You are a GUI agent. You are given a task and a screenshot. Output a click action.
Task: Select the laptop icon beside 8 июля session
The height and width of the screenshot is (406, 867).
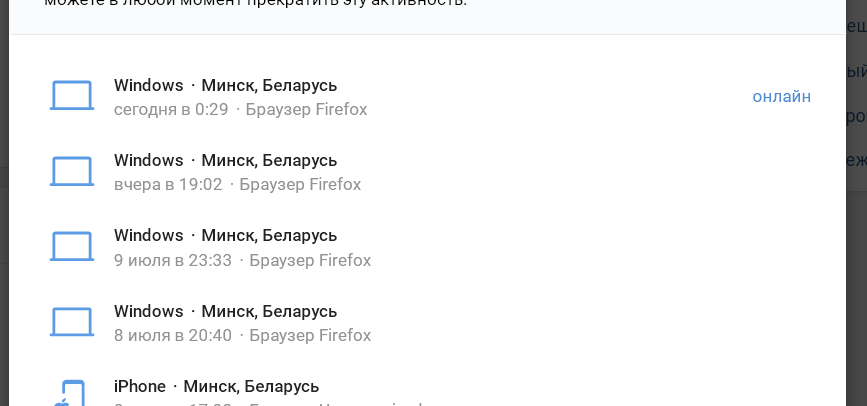tap(72, 322)
